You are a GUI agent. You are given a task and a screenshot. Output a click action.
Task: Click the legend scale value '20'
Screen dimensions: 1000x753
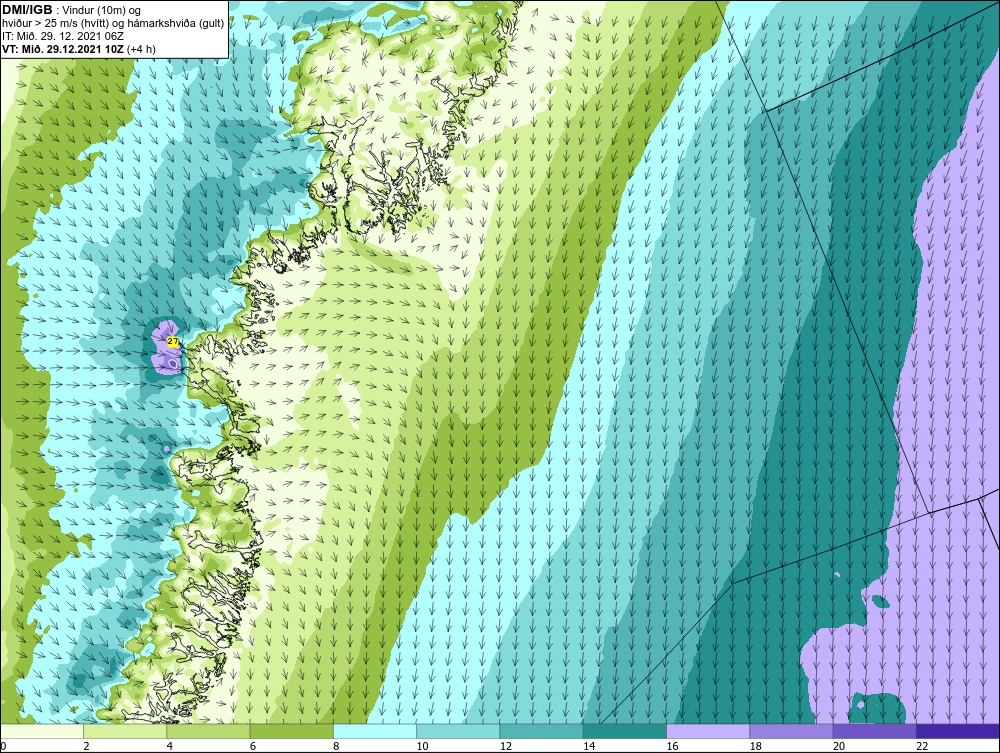(839, 747)
